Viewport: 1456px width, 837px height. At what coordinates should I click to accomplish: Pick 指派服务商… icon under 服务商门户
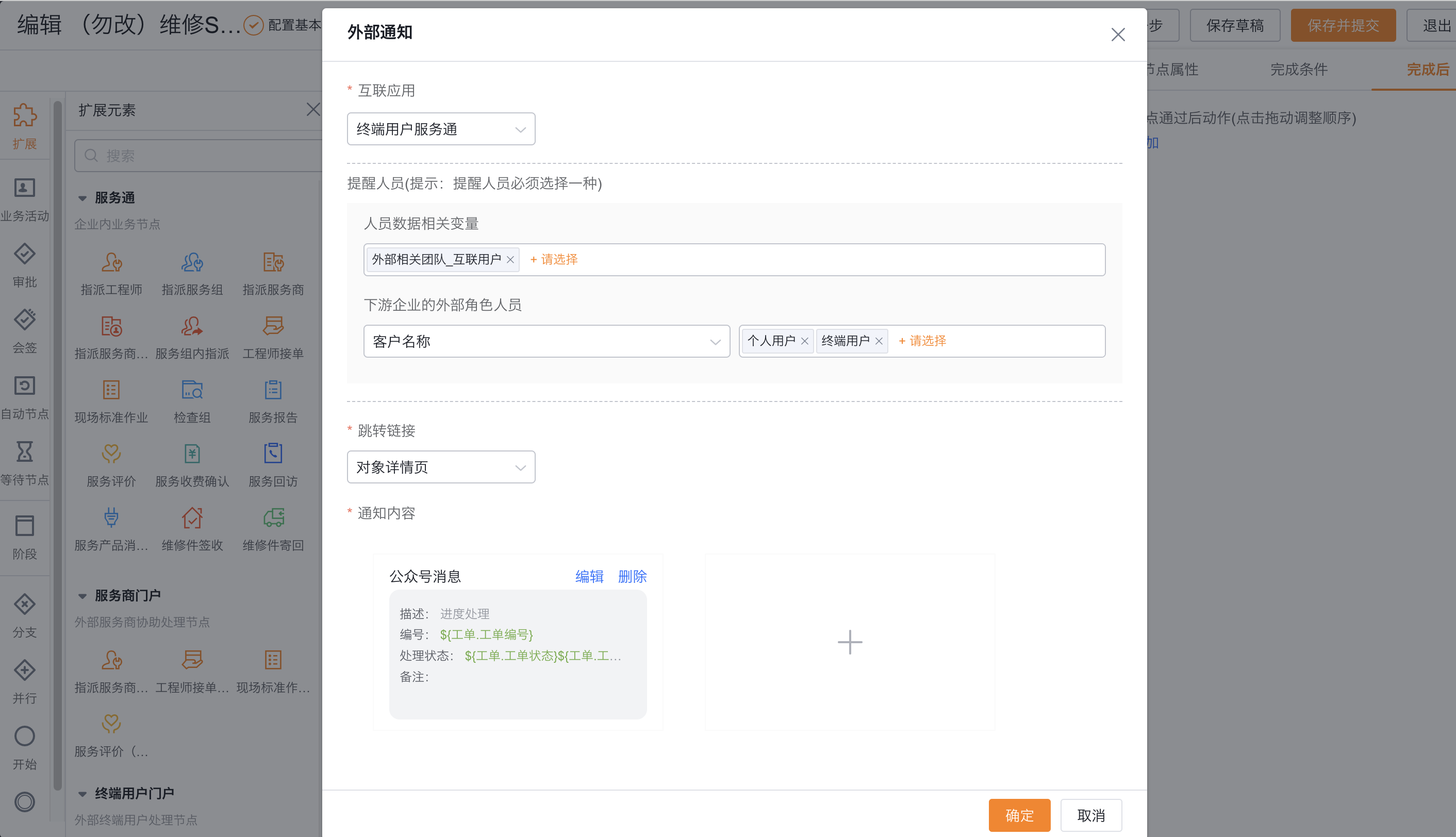coord(111,660)
